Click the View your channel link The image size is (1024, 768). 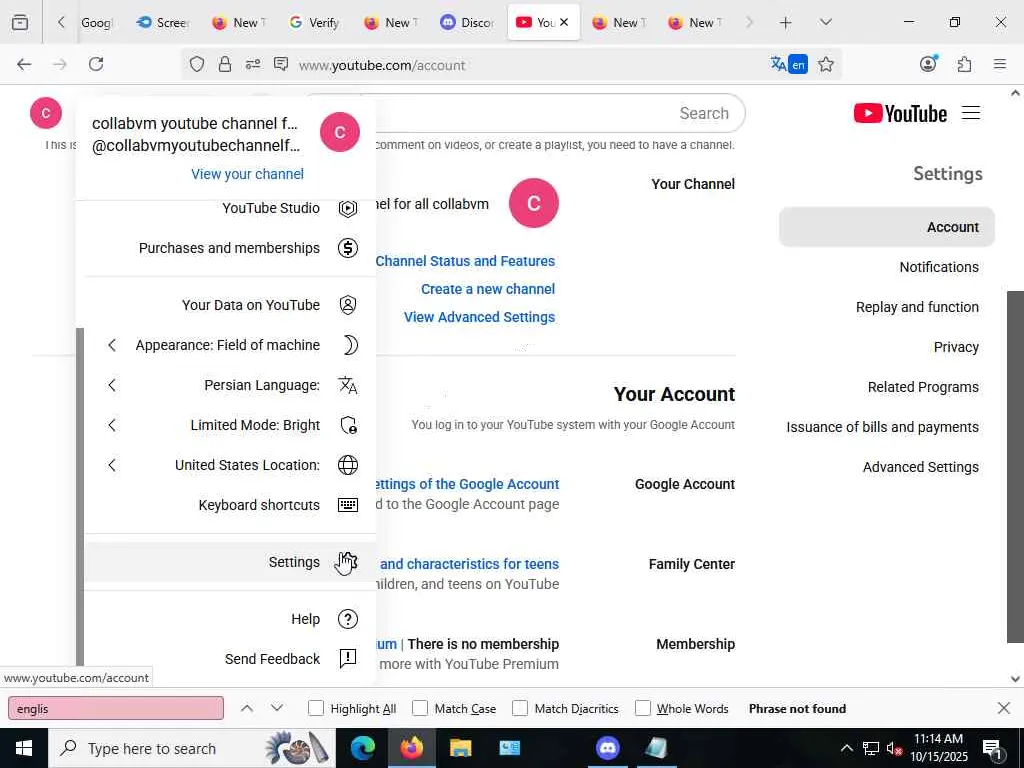(x=248, y=174)
